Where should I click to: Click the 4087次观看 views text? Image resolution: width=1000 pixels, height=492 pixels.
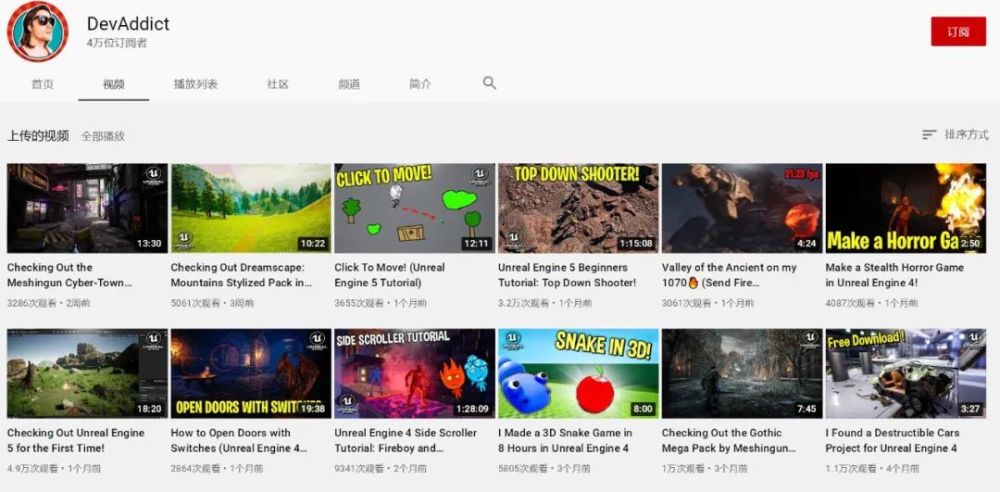(x=850, y=303)
